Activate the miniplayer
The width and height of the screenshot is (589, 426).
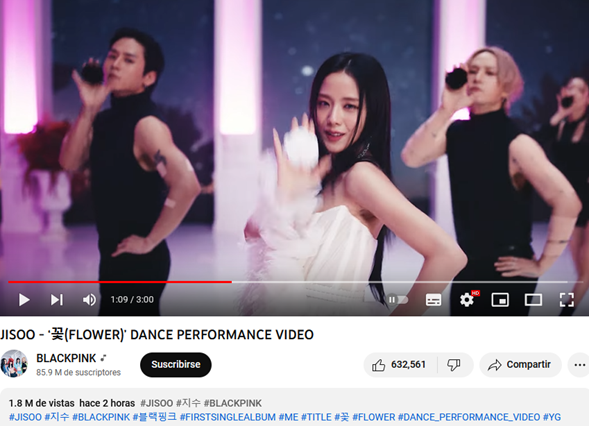500,300
